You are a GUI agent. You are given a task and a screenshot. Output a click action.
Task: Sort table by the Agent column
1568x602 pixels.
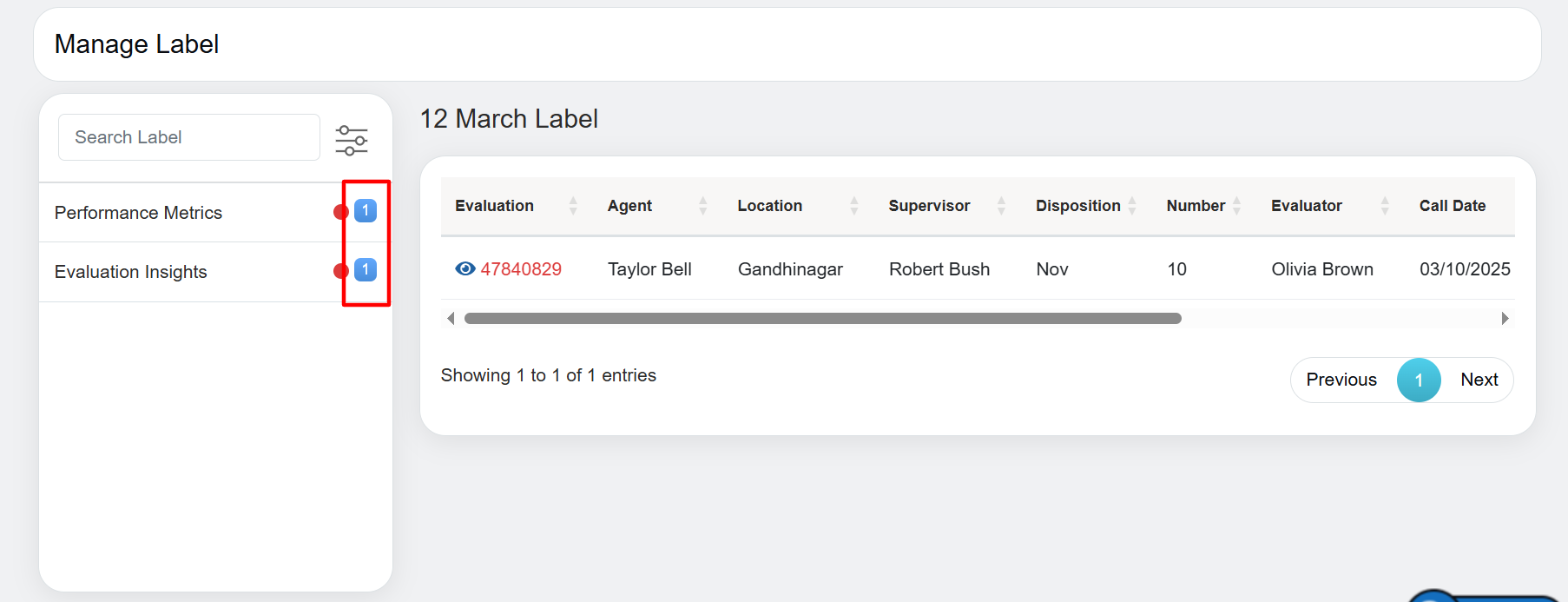tap(702, 206)
